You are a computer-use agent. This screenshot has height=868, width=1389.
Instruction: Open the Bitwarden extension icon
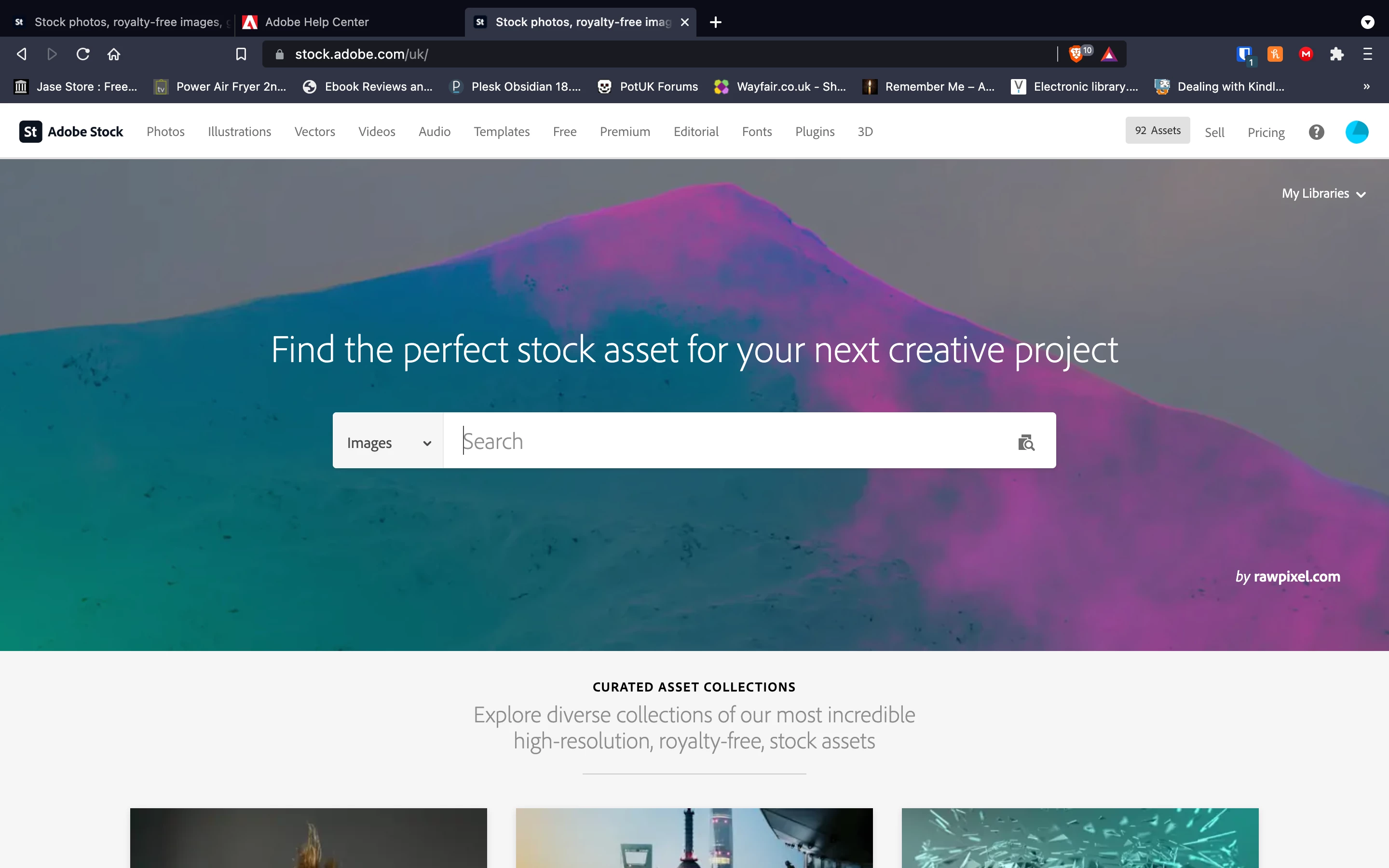click(x=1244, y=54)
